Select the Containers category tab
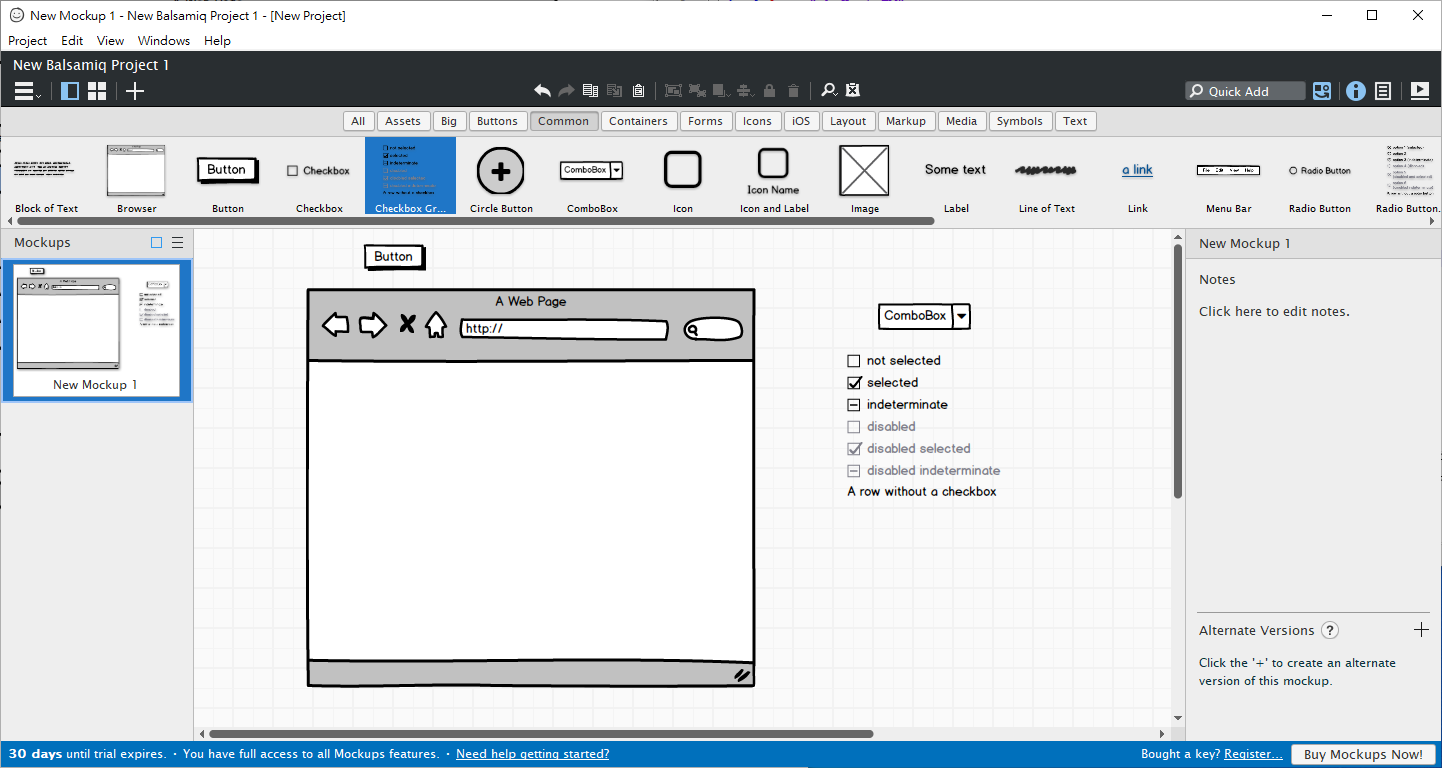The height and width of the screenshot is (768, 1442). point(638,121)
